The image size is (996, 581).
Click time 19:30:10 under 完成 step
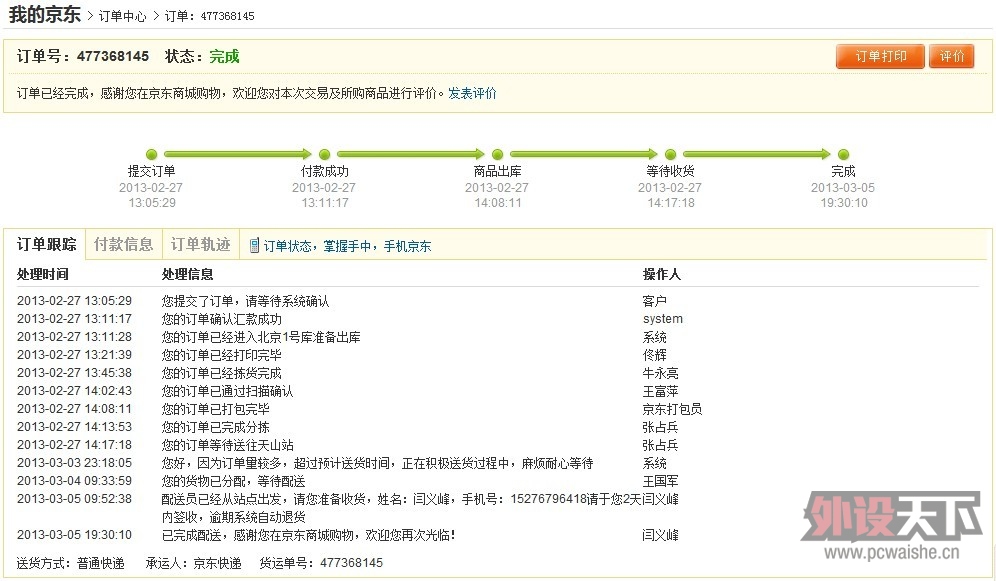click(844, 203)
